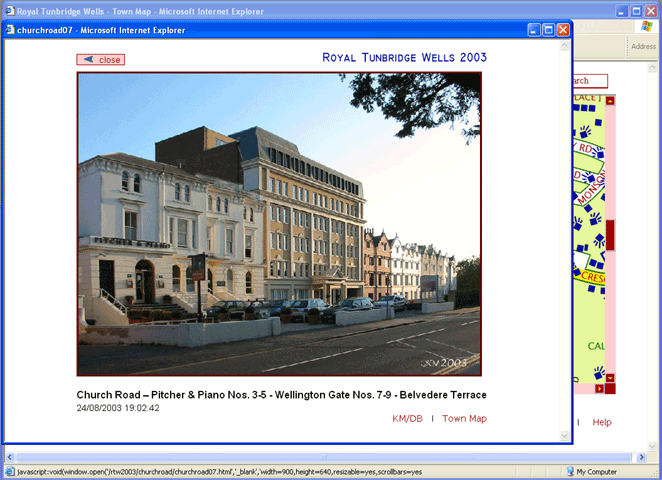Screen dimensions: 662x480
Task: Click the Church Road building photograph
Action: pyautogui.click(x=279, y=223)
